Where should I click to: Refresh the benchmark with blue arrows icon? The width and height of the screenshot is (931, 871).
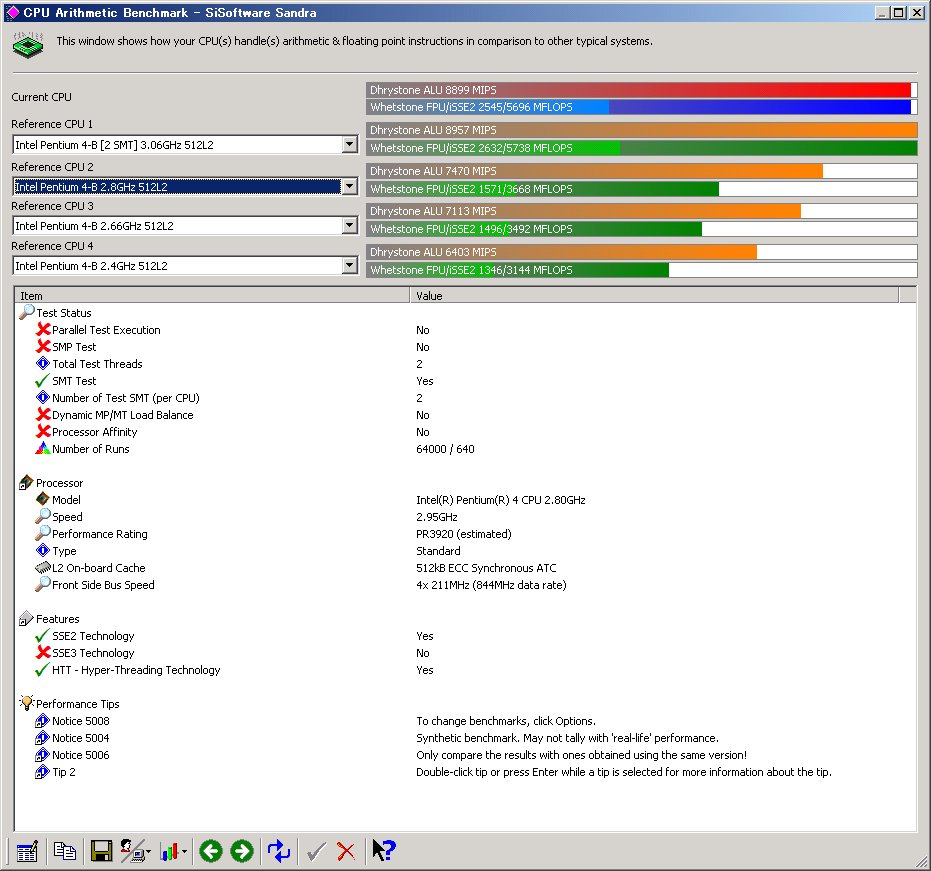tap(278, 851)
